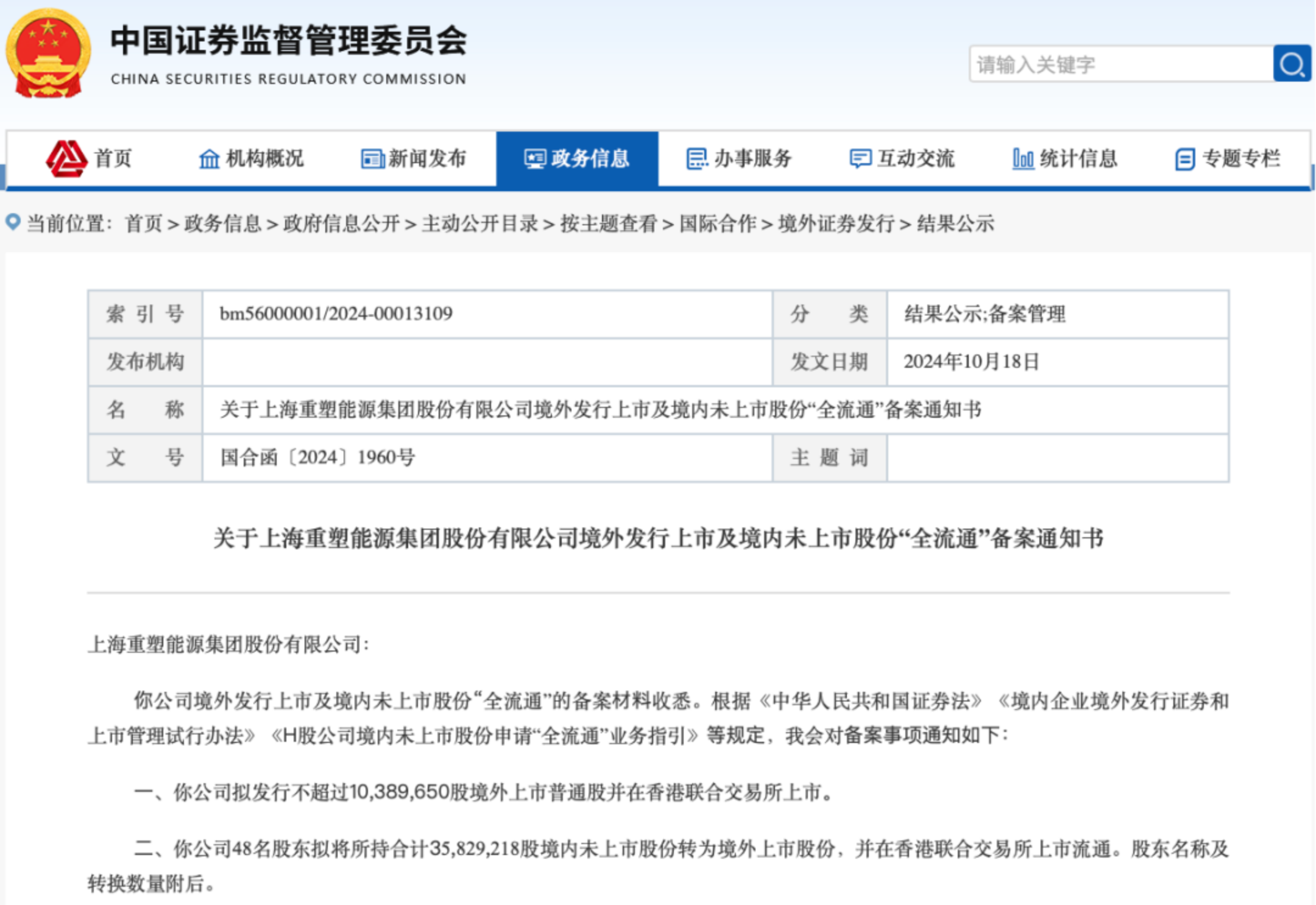Open the 新闻发布 navigation tab
Viewport: 1316px width, 905px height.
coord(426,159)
